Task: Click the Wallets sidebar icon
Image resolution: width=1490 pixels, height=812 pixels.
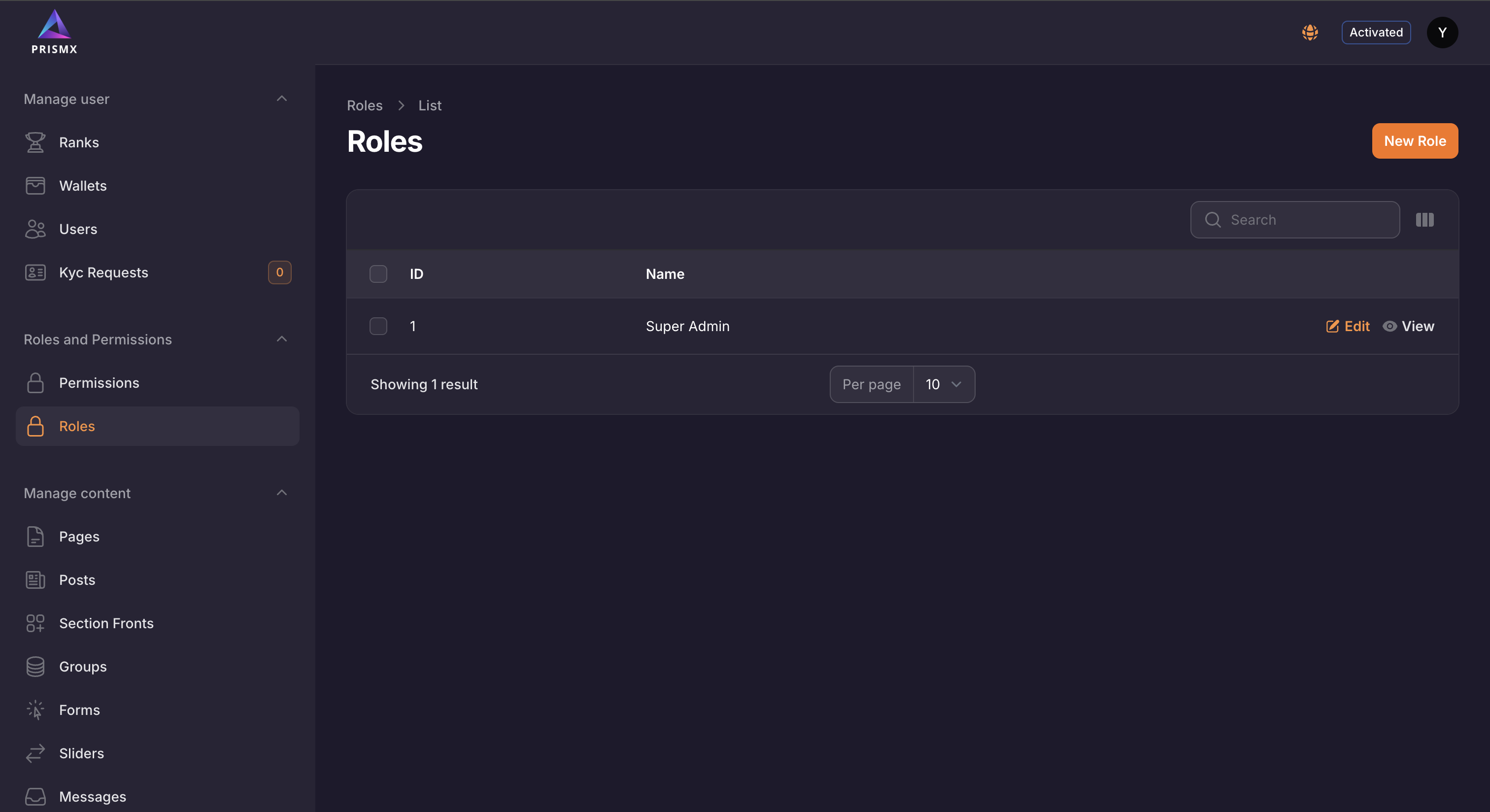Action: click(x=35, y=186)
